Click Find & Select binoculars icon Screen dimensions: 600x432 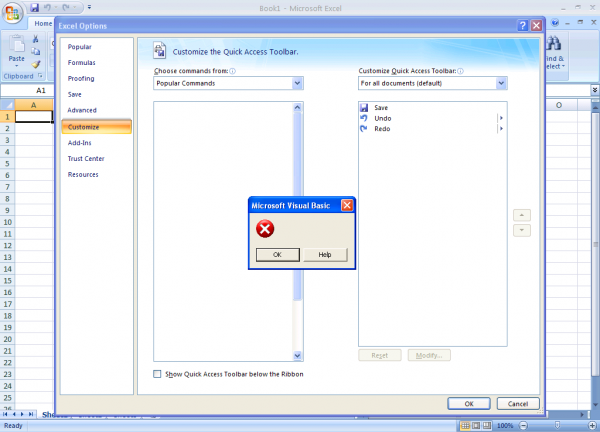pyautogui.click(x=554, y=44)
